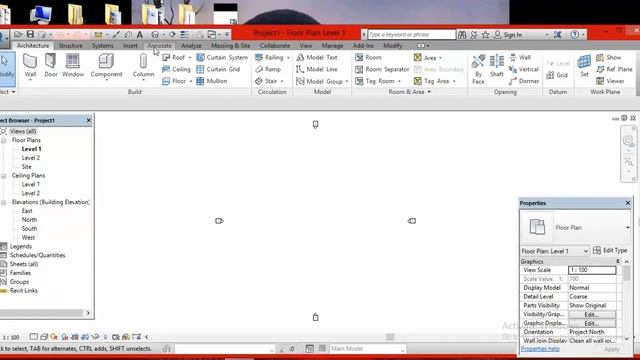The height and width of the screenshot is (360, 640).
Task: Click the Room tool
Action: (368, 58)
